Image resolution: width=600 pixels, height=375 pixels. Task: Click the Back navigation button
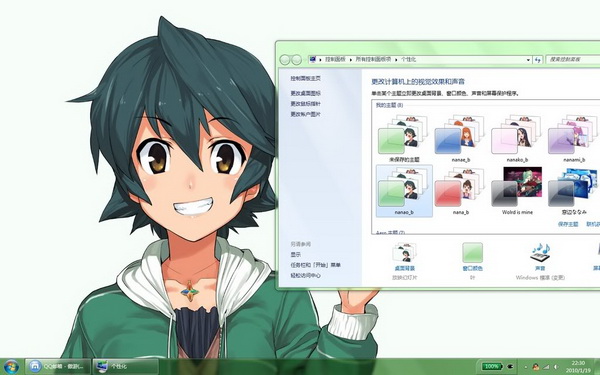coord(284,60)
